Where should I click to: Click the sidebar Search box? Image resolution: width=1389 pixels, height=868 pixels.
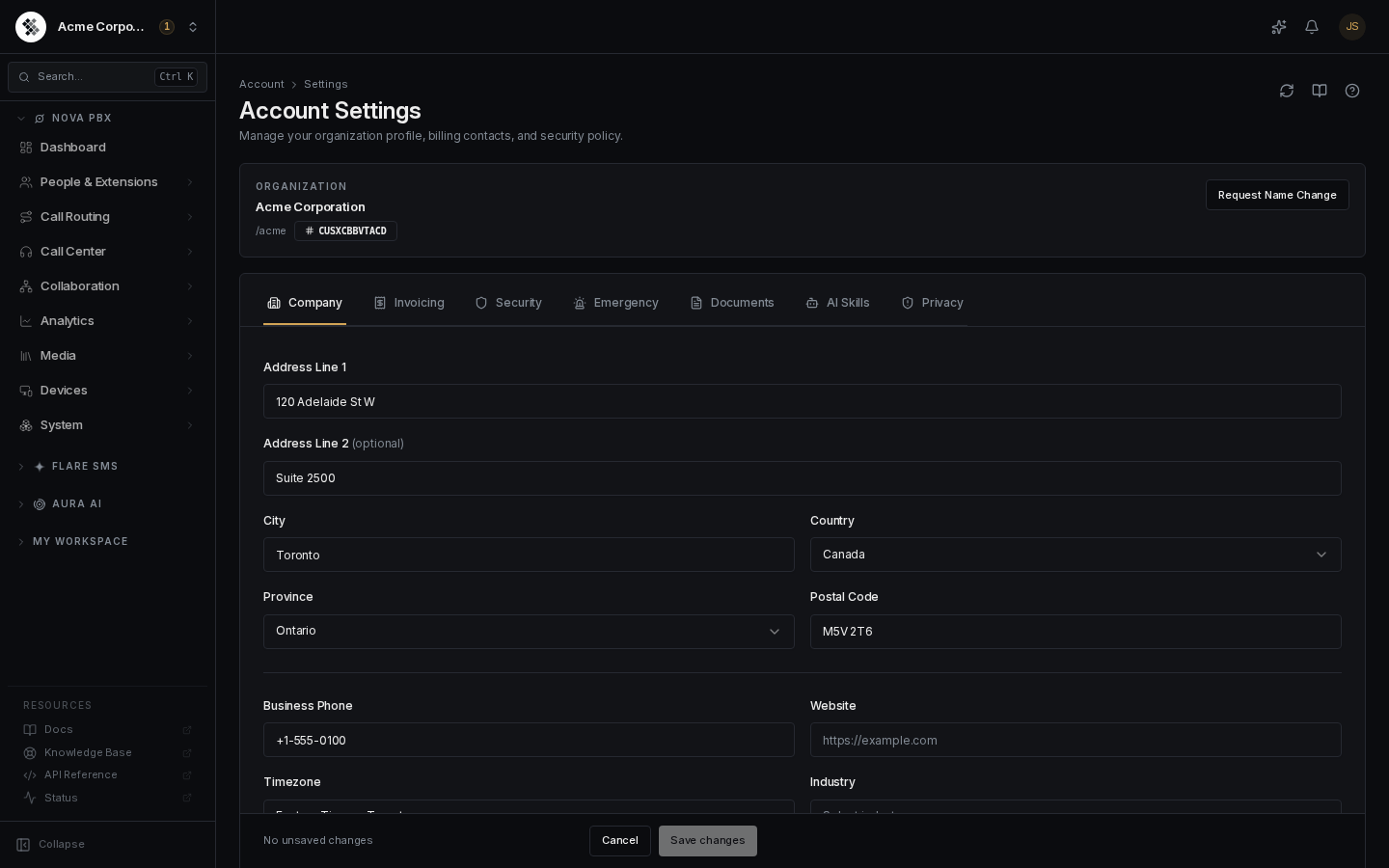[107, 77]
